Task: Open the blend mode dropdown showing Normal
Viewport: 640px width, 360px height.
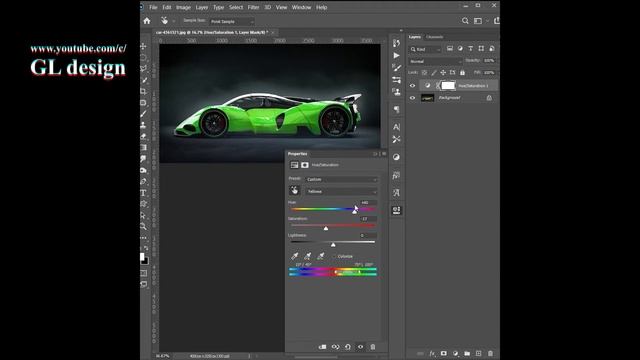Action: pyautogui.click(x=435, y=61)
